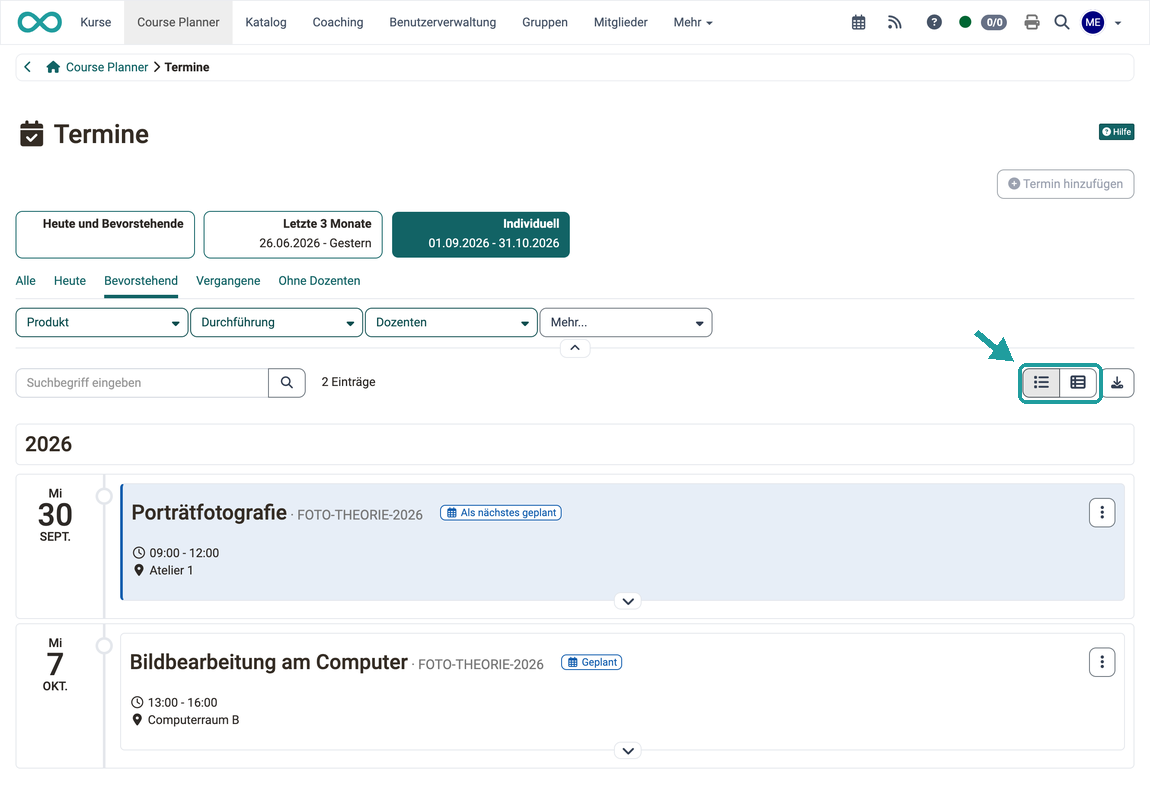Screen dimensions: 1150x804
Task: Open the Produkt filter dropdown
Action: 102,323
